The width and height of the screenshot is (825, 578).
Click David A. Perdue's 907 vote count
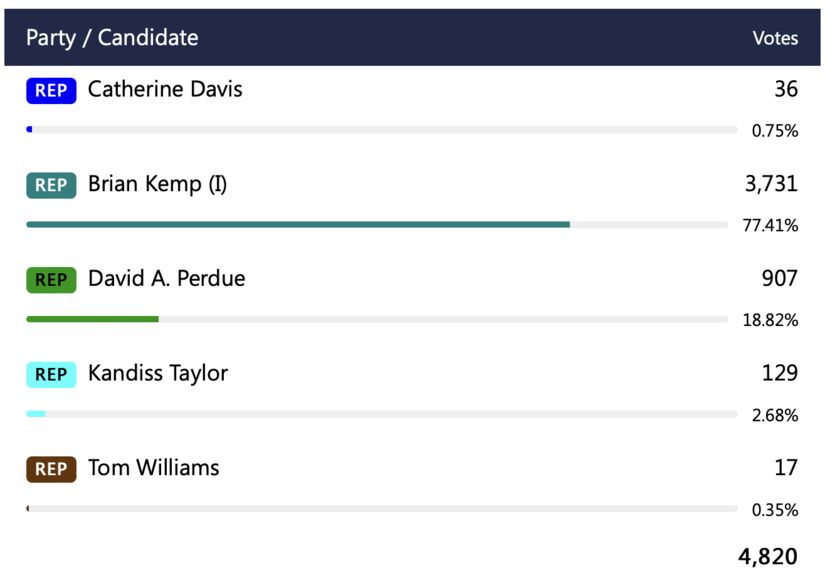point(779,279)
